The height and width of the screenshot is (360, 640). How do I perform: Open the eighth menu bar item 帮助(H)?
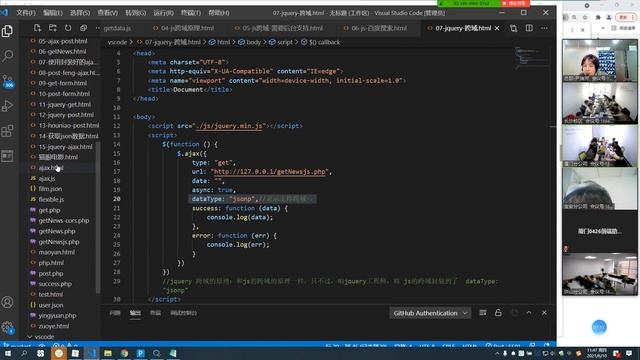[x=218, y=13]
